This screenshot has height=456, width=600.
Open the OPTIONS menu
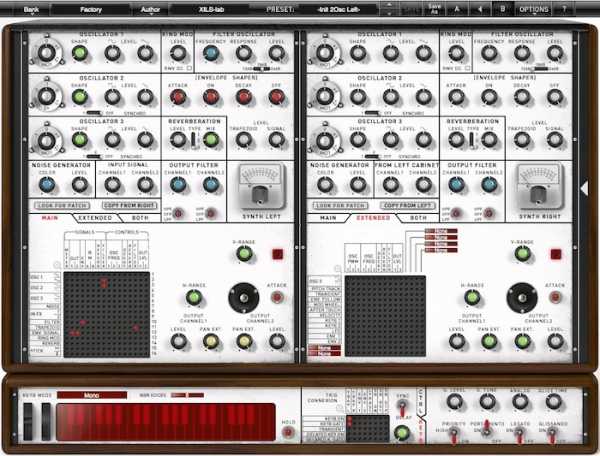tap(534, 9)
